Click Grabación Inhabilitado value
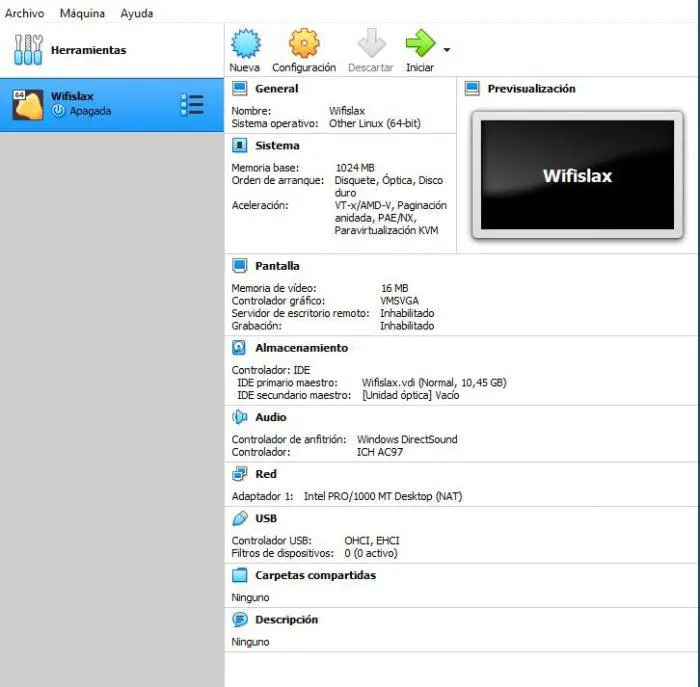700x687 pixels. [407, 325]
